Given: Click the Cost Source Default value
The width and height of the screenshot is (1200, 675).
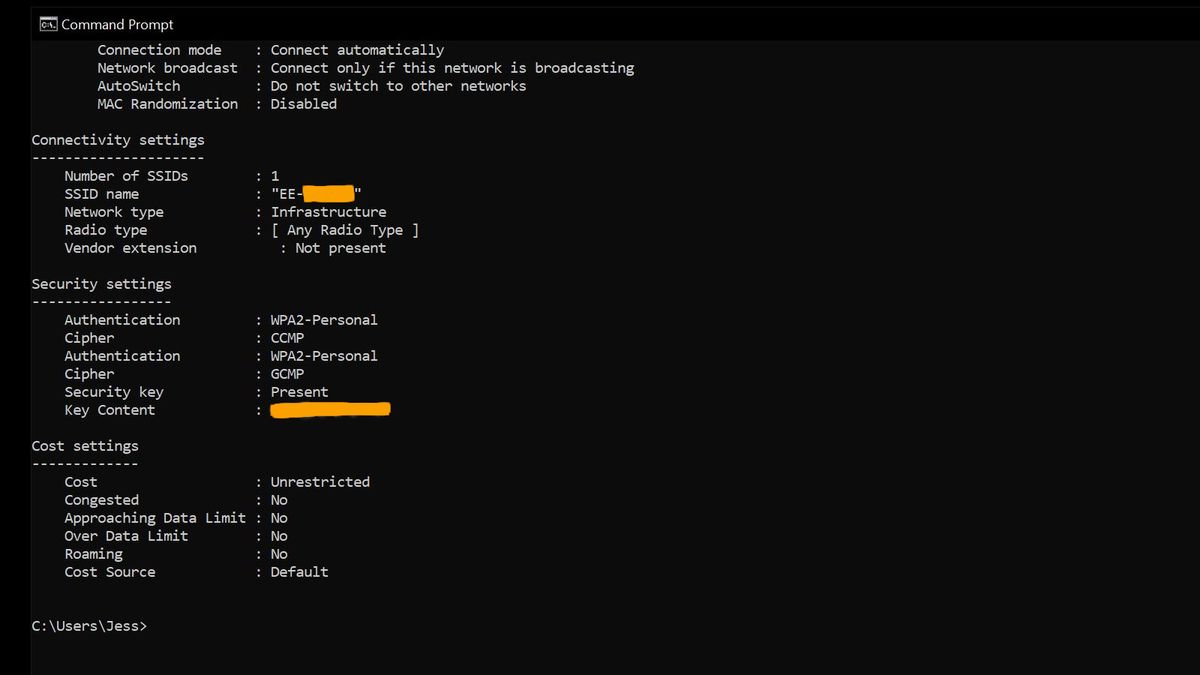Looking at the screenshot, I should tap(299, 572).
